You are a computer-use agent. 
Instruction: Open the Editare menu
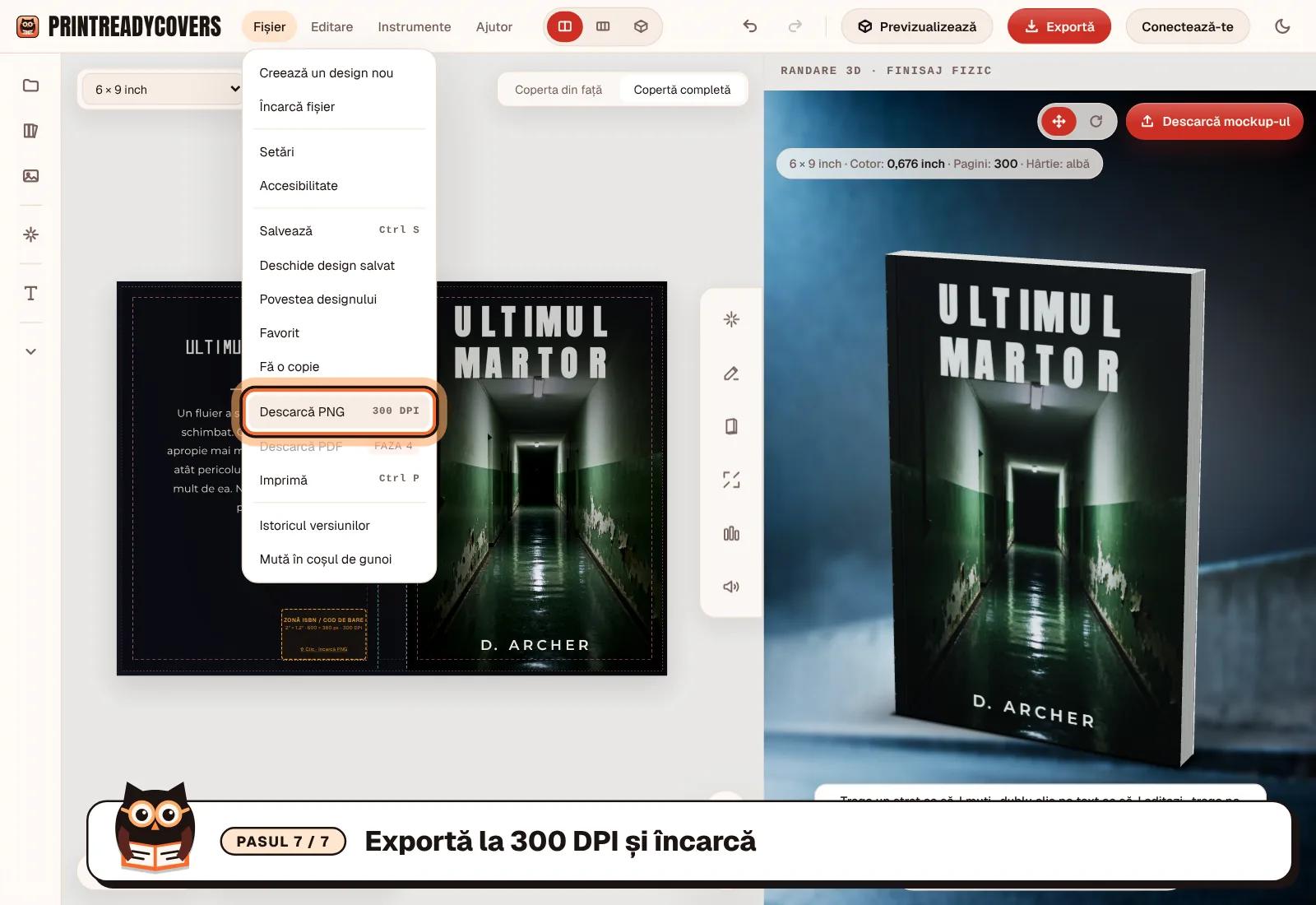pos(331,26)
